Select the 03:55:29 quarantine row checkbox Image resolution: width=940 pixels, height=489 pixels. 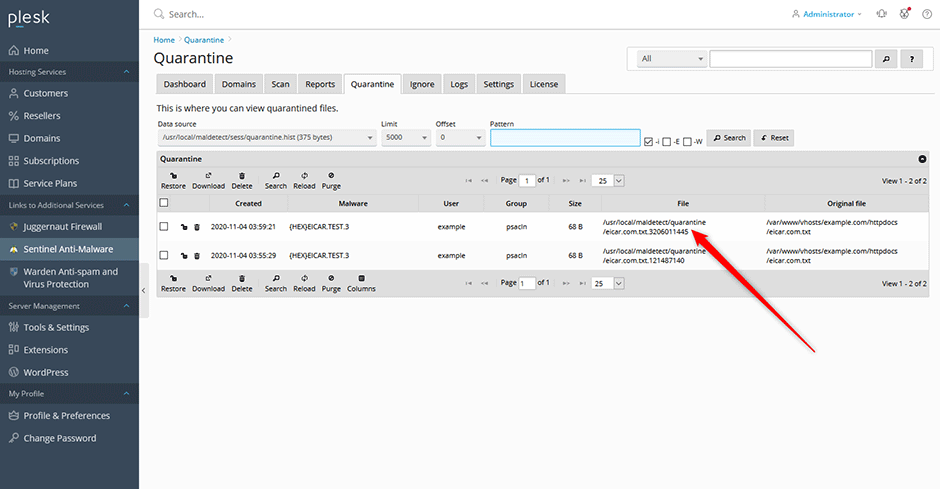point(164,255)
